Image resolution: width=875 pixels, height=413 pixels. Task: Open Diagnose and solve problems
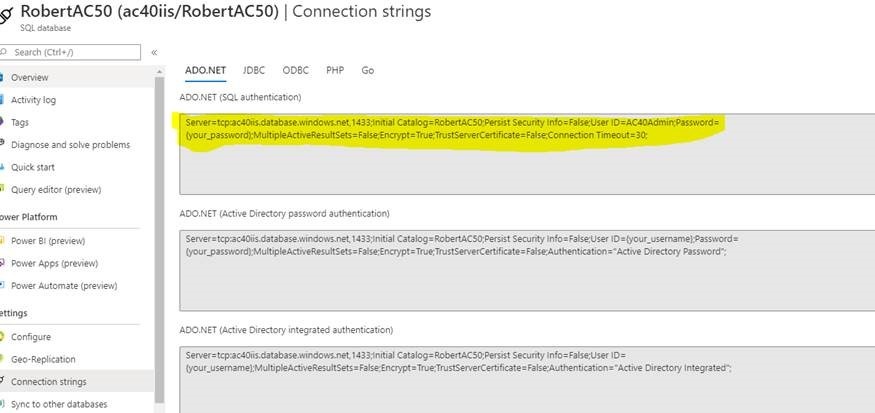tap(70, 145)
